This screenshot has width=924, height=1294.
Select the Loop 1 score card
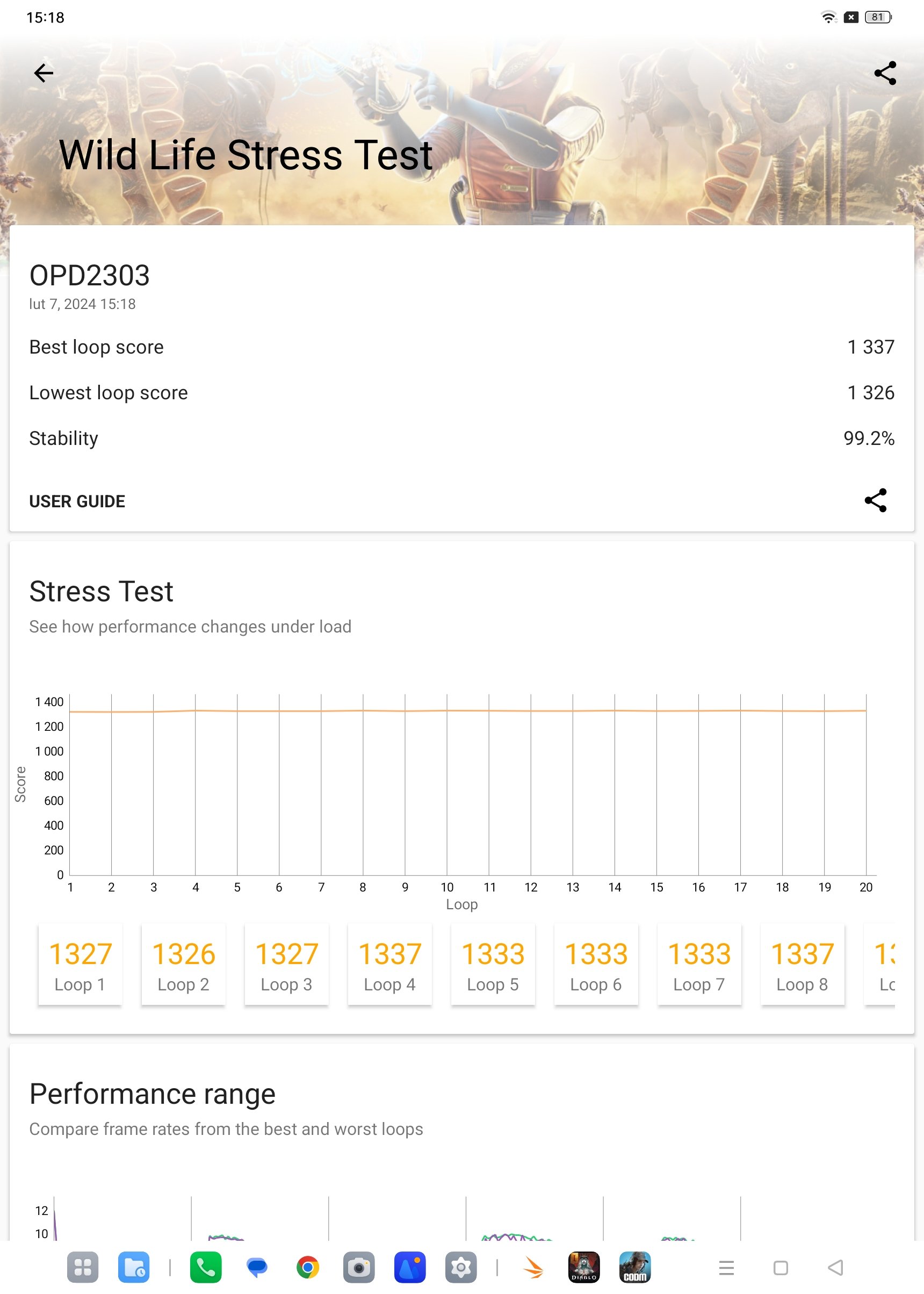[x=80, y=965]
